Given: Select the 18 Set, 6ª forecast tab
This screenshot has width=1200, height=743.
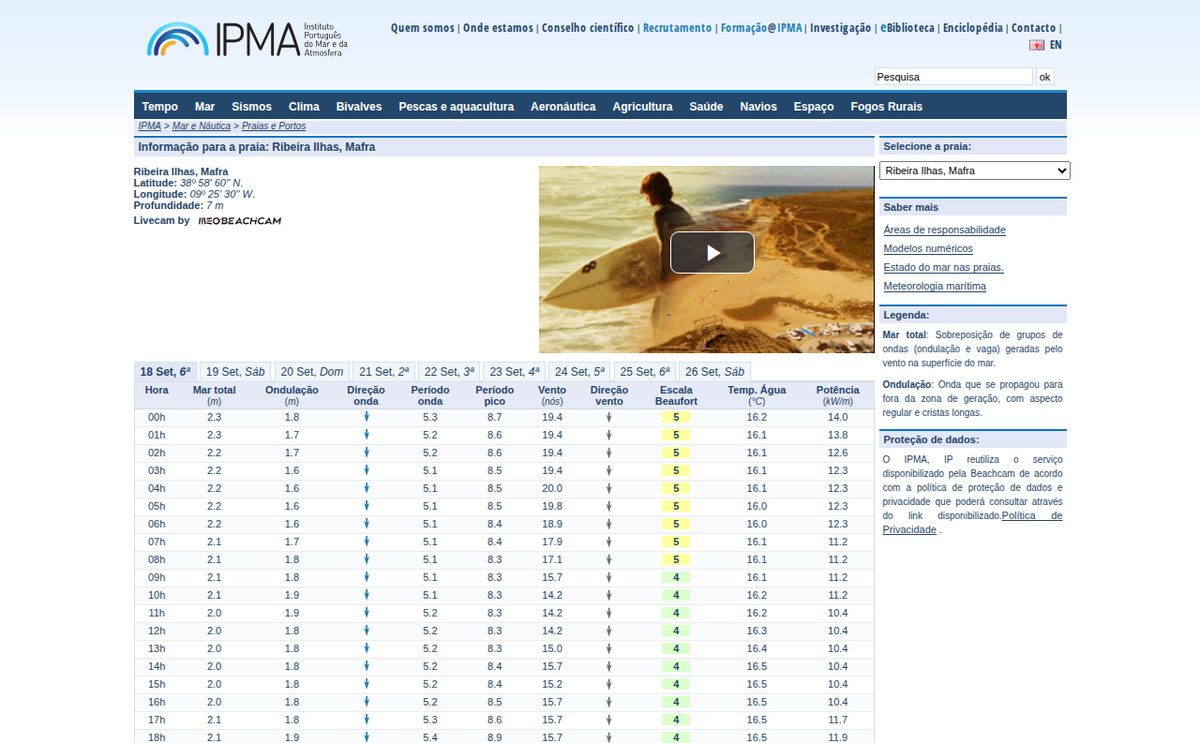Looking at the screenshot, I should [x=166, y=372].
